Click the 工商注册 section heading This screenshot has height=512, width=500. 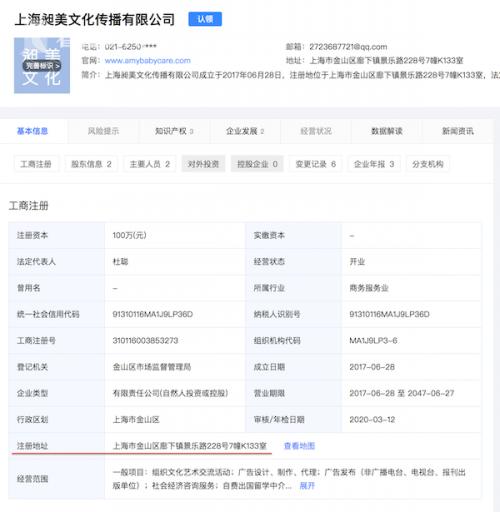29,206
